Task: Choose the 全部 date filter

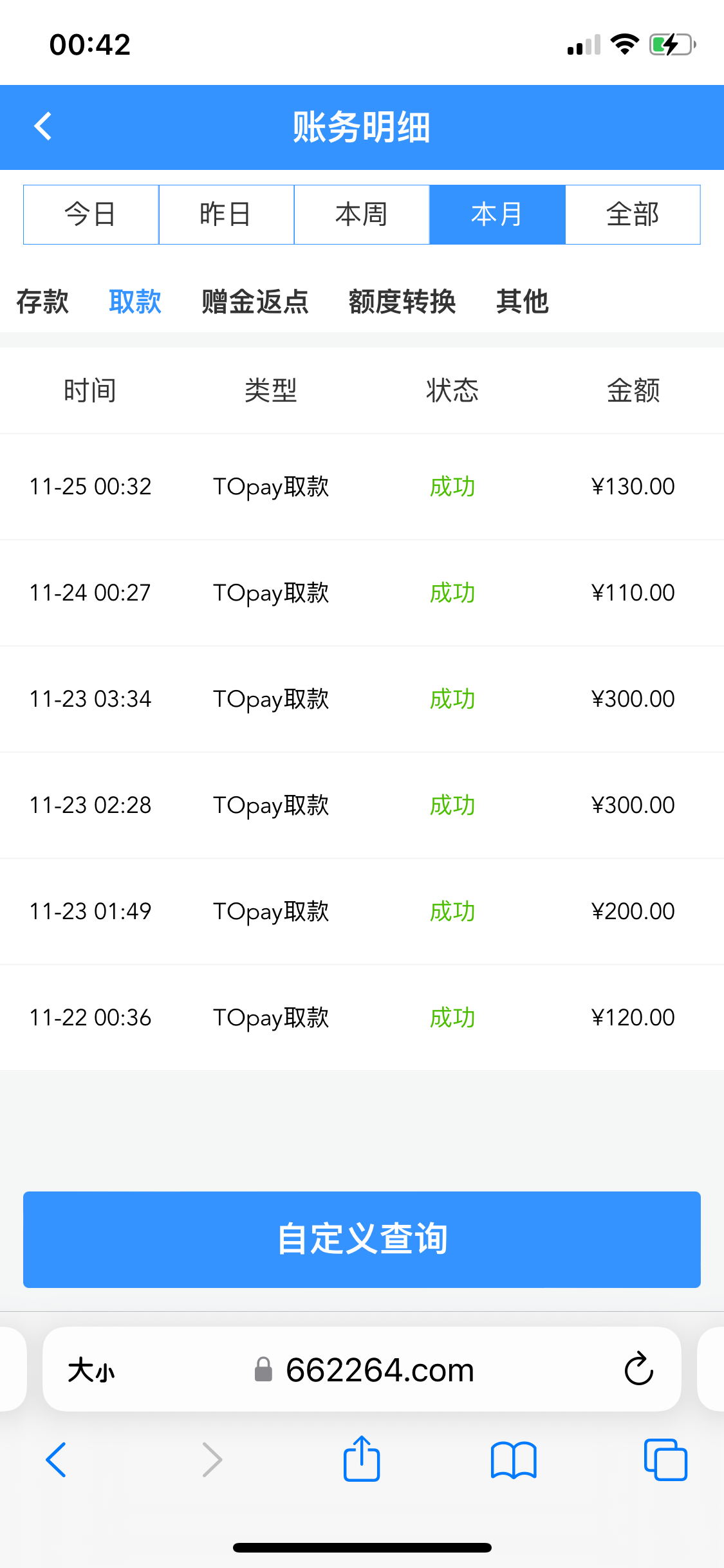Action: click(633, 214)
